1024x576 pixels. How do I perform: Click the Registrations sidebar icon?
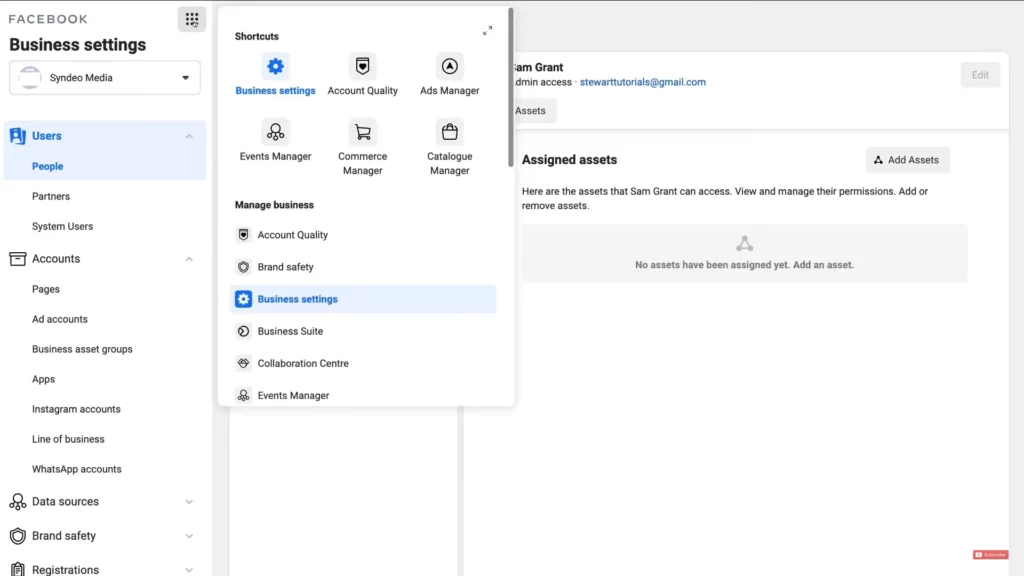point(18,569)
